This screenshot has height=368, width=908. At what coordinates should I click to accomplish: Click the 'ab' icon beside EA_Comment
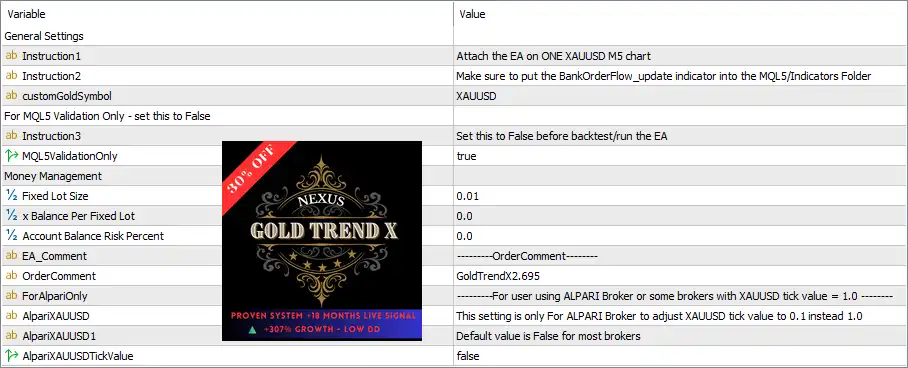click(x=12, y=256)
